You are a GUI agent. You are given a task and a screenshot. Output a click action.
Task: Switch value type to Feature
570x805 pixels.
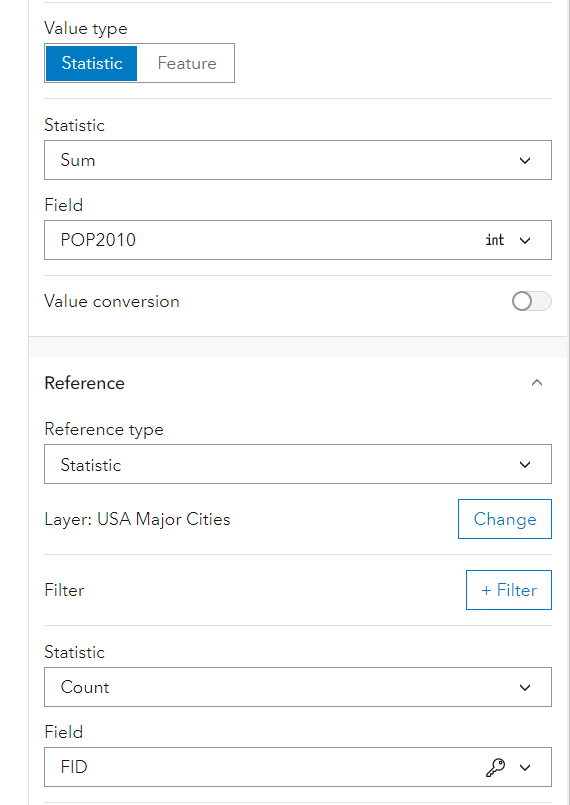pyautogui.click(x=186, y=63)
